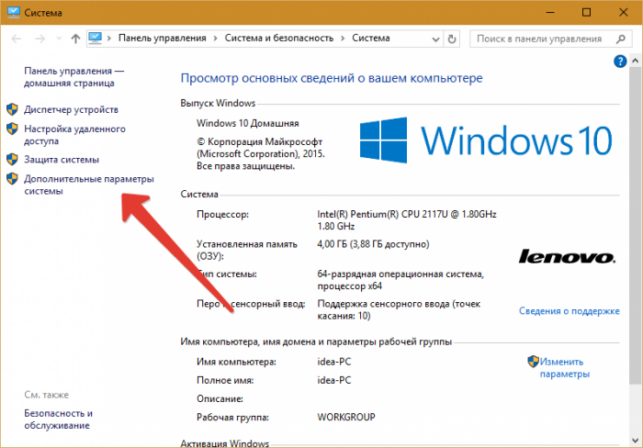
Task: Expand the address bar history dropdown
Action: 436,39
